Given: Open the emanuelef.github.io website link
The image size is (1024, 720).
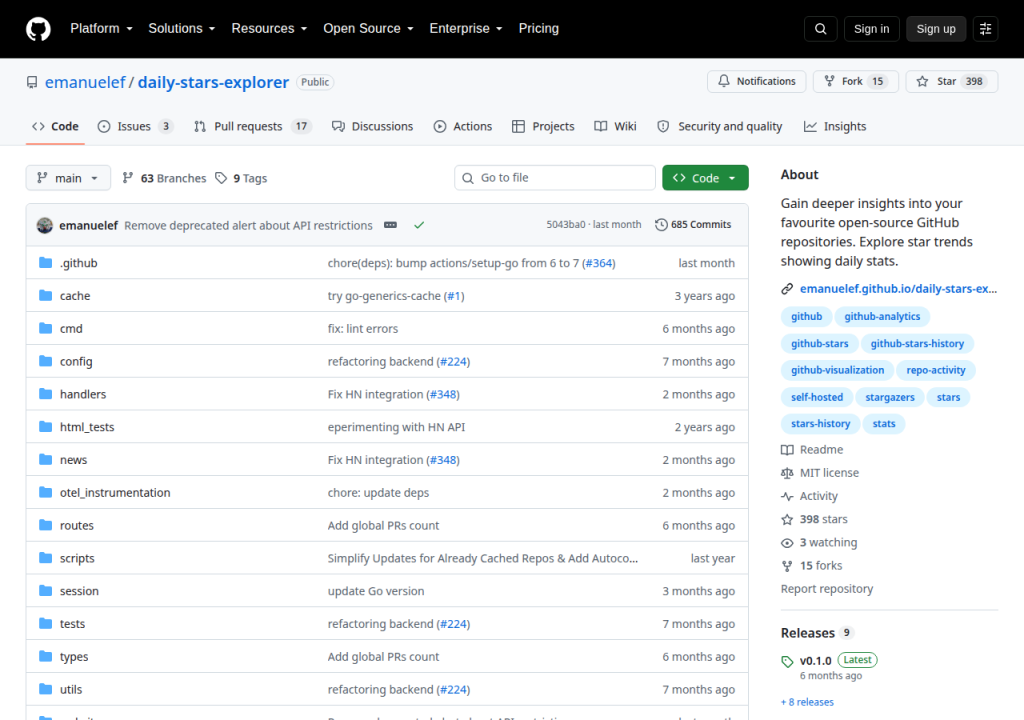Looking at the screenshot, I should [898, 289].
